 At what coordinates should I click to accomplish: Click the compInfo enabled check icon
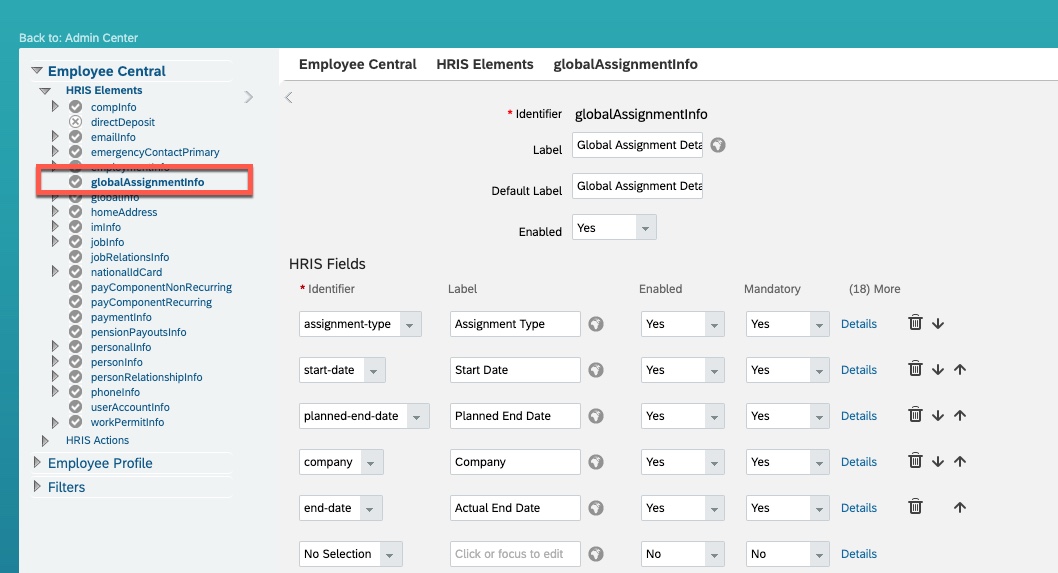coord(76,107)
